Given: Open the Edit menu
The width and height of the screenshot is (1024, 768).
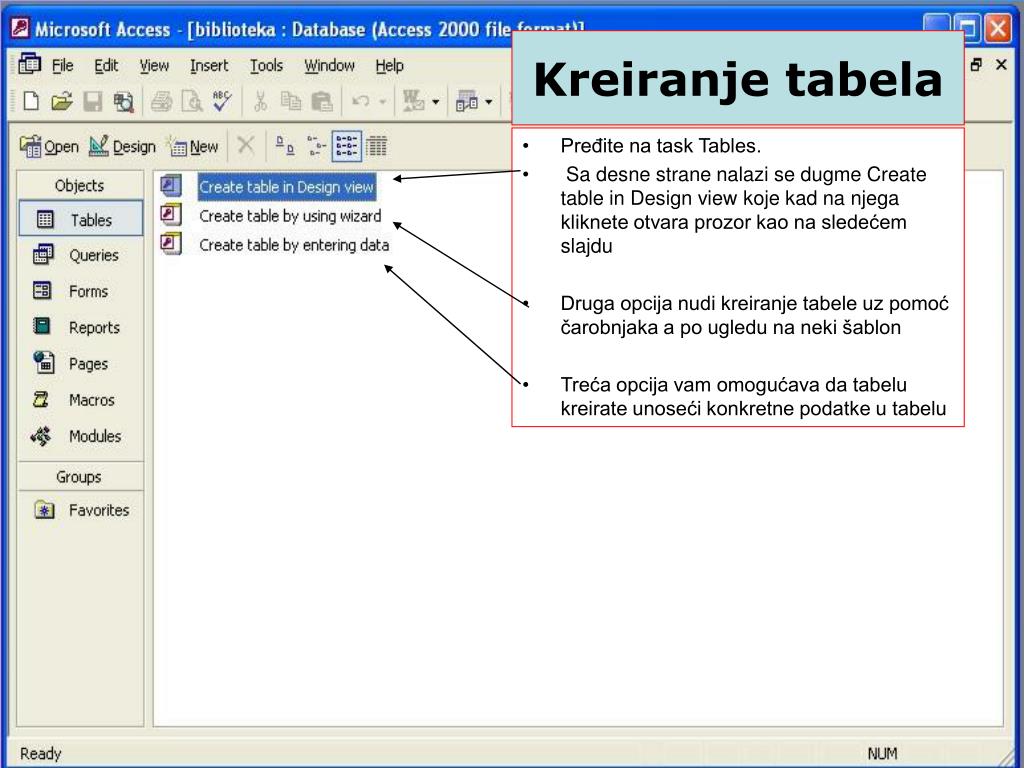Looking at the screenshot, I should point(106,66).
